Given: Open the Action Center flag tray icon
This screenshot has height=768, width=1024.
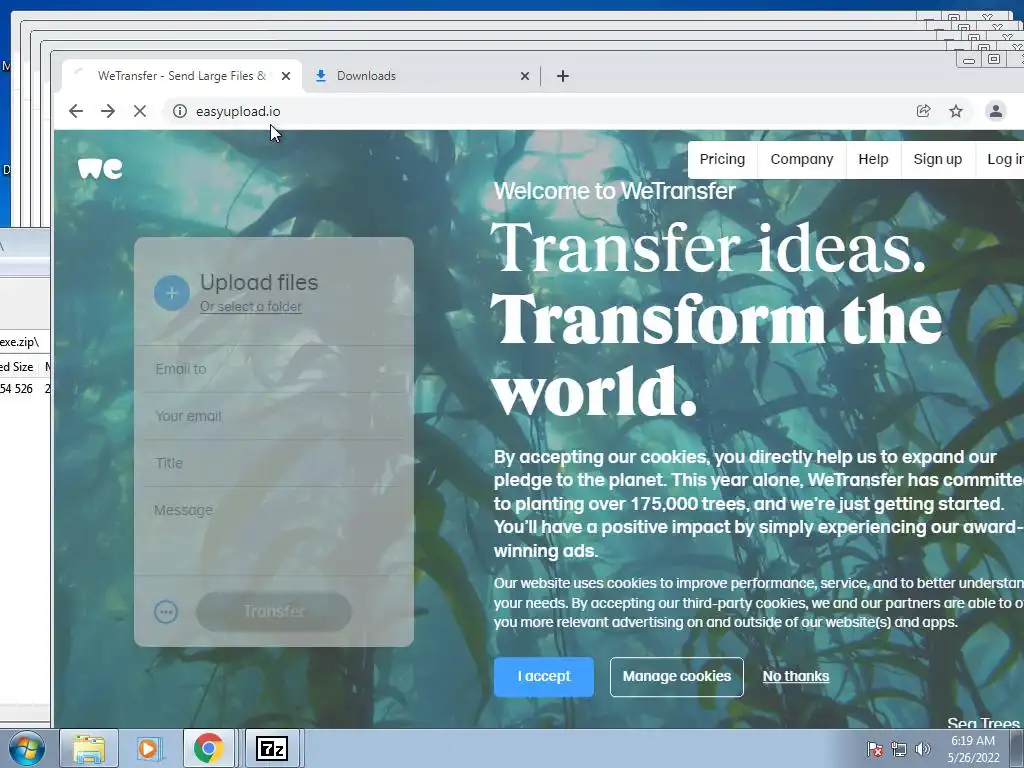Looking at the screenshot, I should click(874, 749).
